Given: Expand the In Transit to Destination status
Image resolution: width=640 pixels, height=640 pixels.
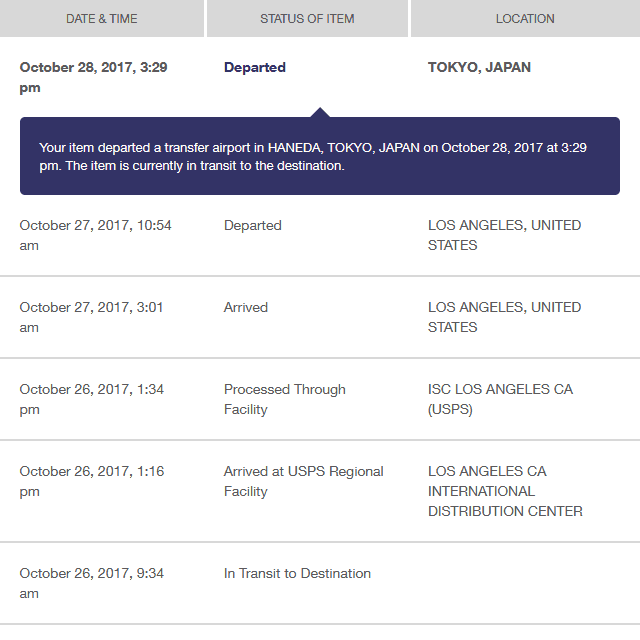Looking at the screenshot, I should click(x=297, y=574).
